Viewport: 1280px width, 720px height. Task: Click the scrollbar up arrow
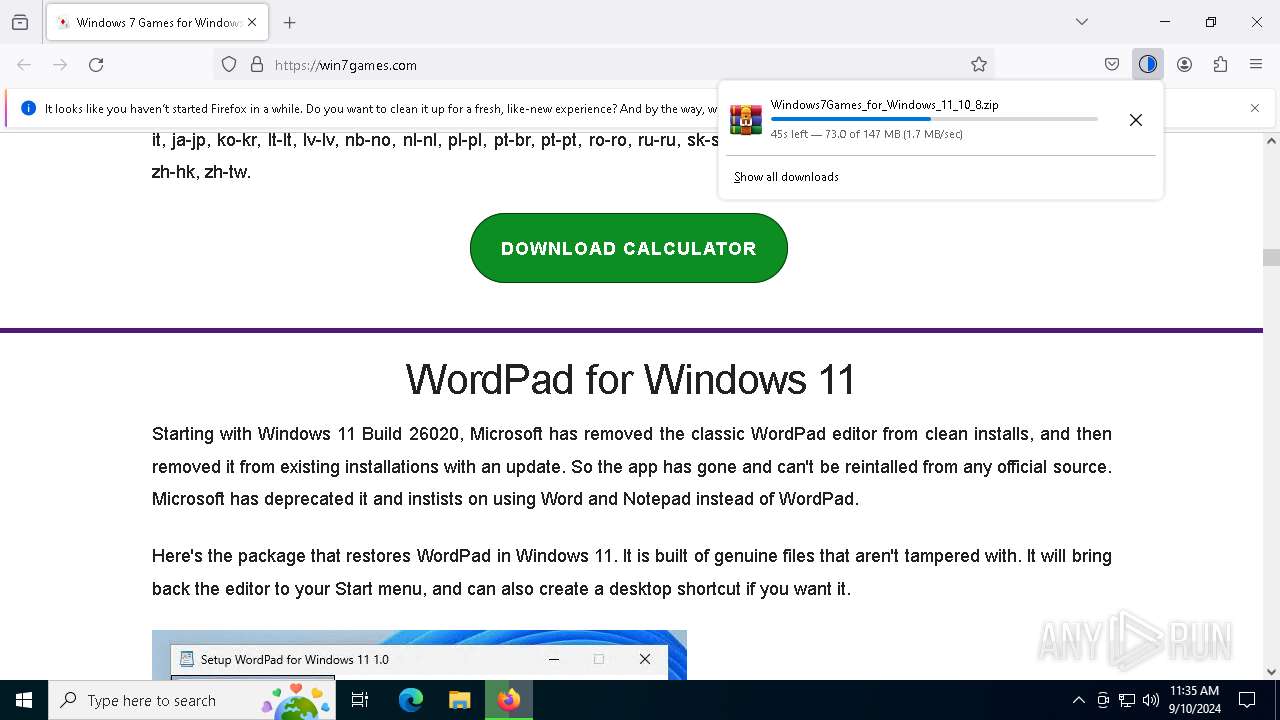1271,141
